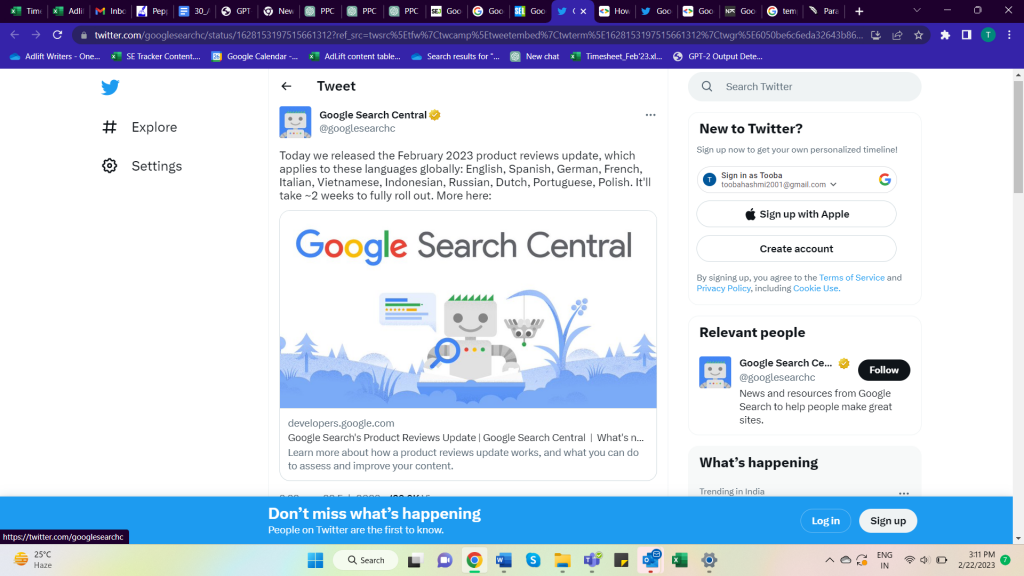
Task: Open the Settings navigation item
Action: [142, 166]
